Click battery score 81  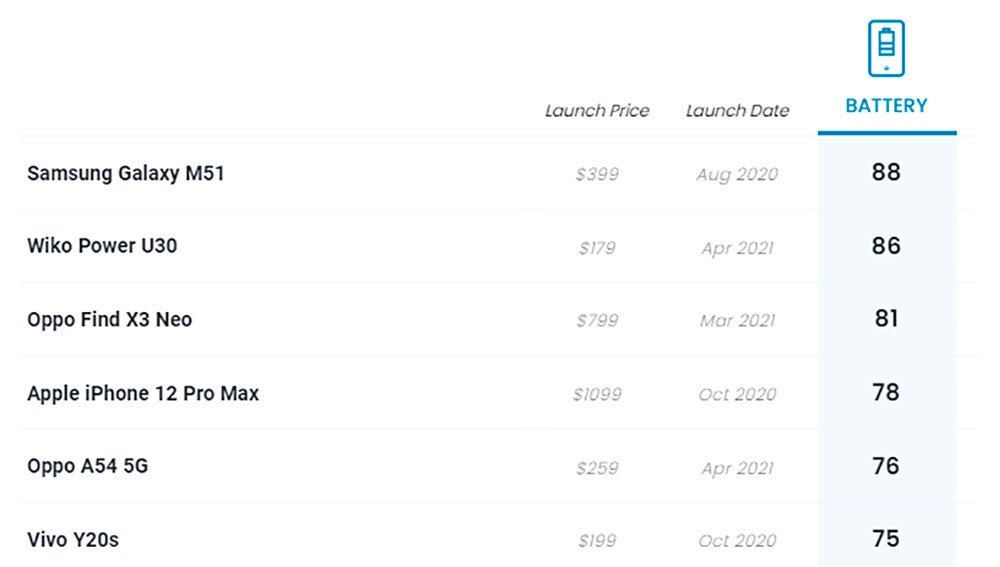886,319
